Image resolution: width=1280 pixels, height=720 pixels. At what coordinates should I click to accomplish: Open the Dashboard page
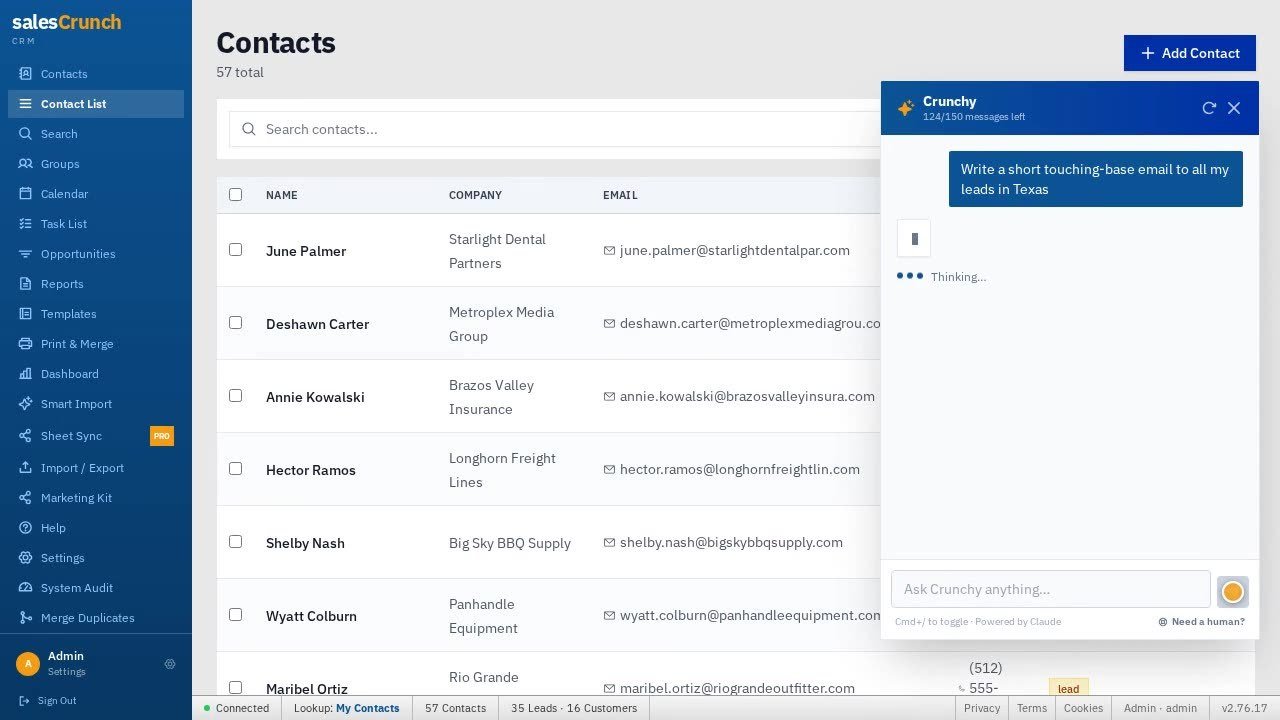pos(96,374)
